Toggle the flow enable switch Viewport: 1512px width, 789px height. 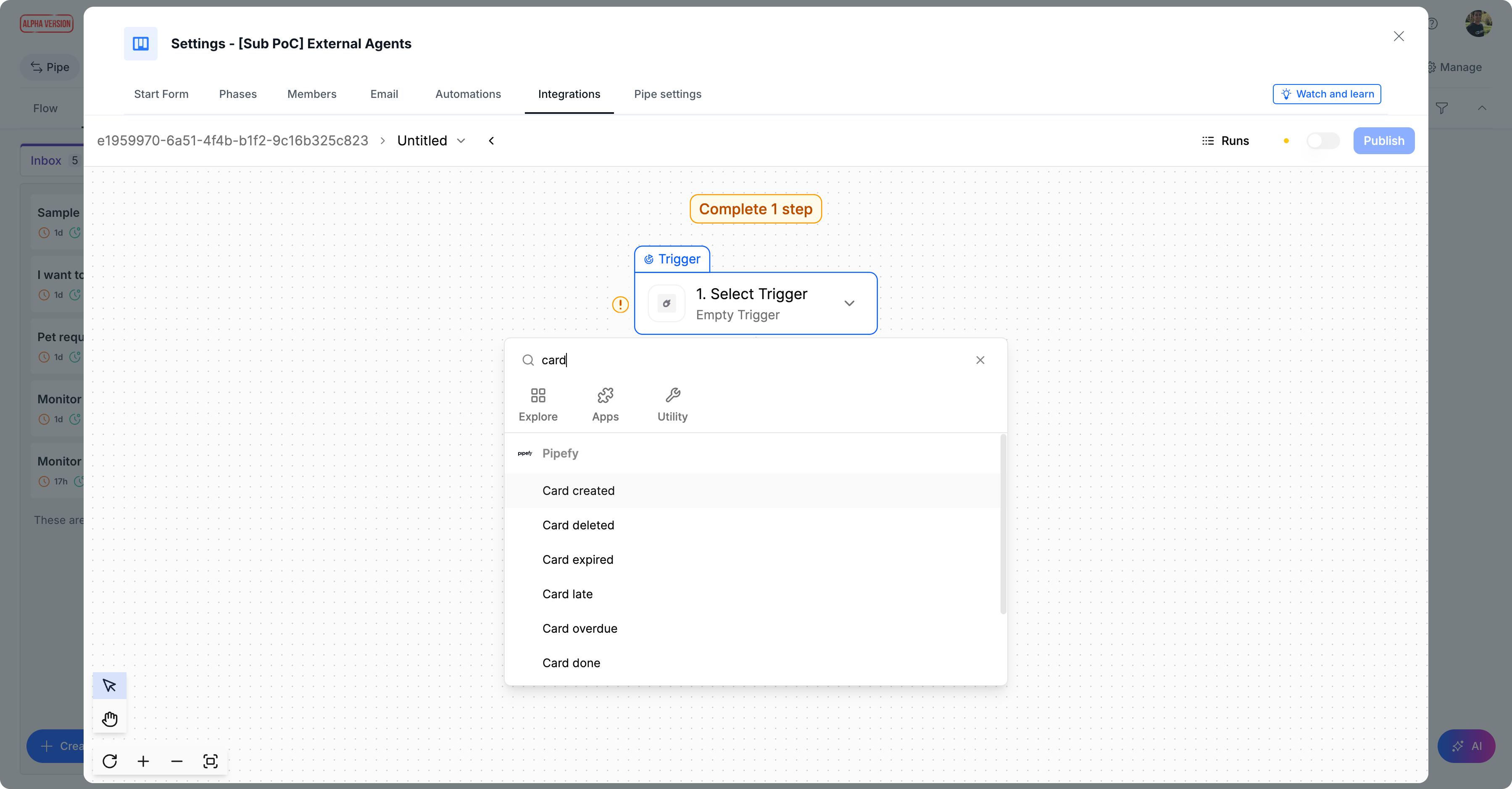[x=1322, y=141]
